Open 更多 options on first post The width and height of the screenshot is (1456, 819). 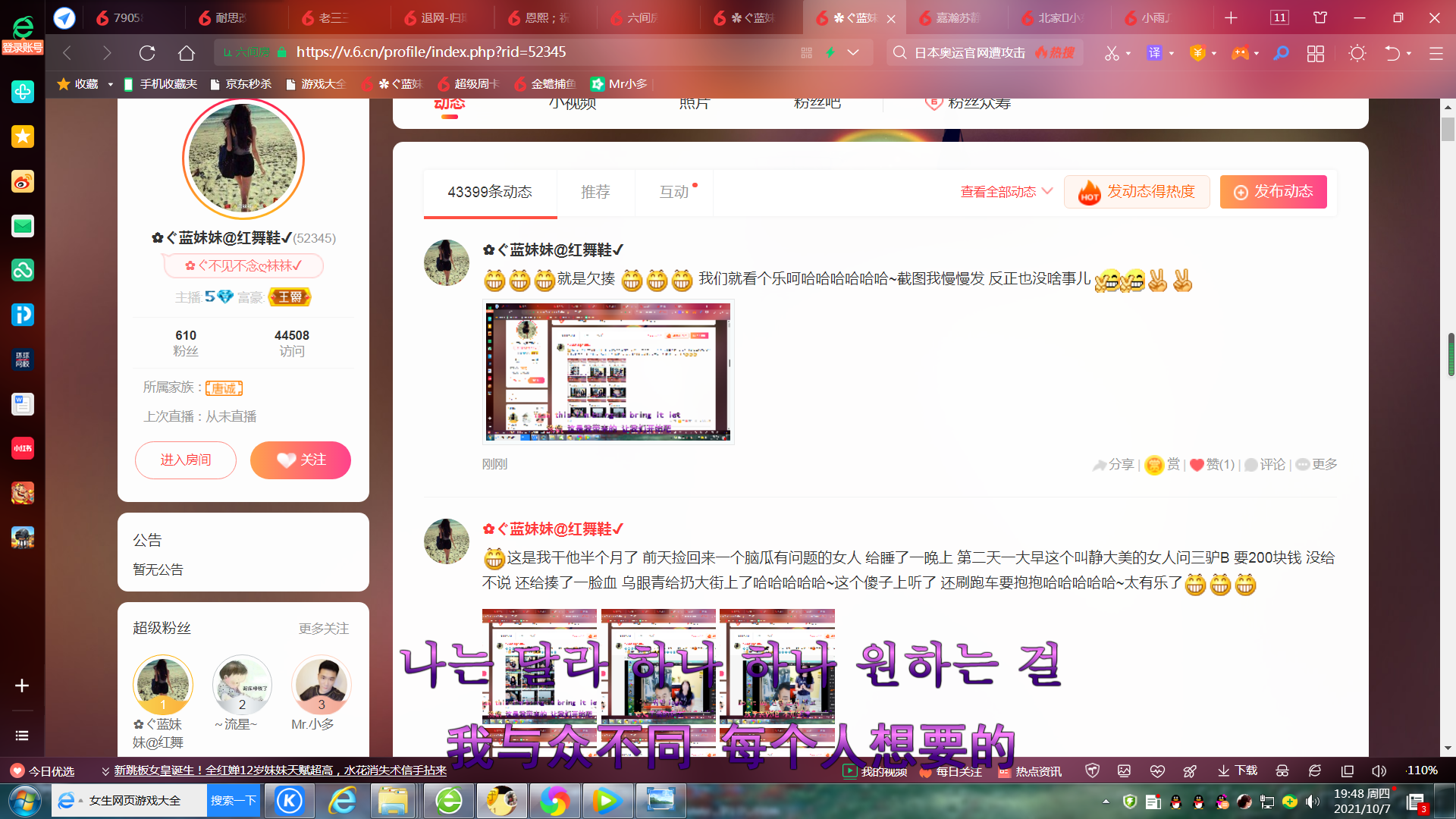coord(1316,465)
